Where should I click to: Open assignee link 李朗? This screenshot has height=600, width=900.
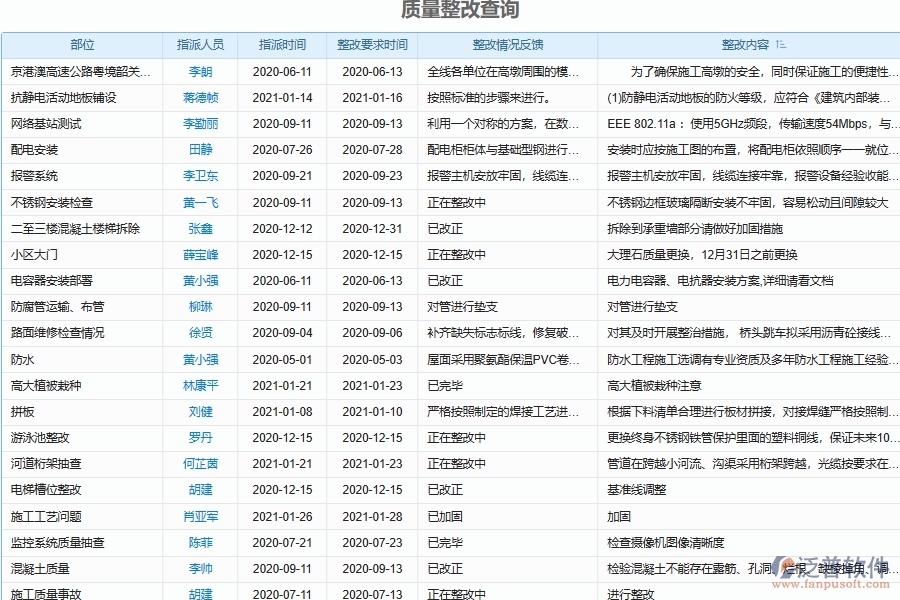click(199, 70)
